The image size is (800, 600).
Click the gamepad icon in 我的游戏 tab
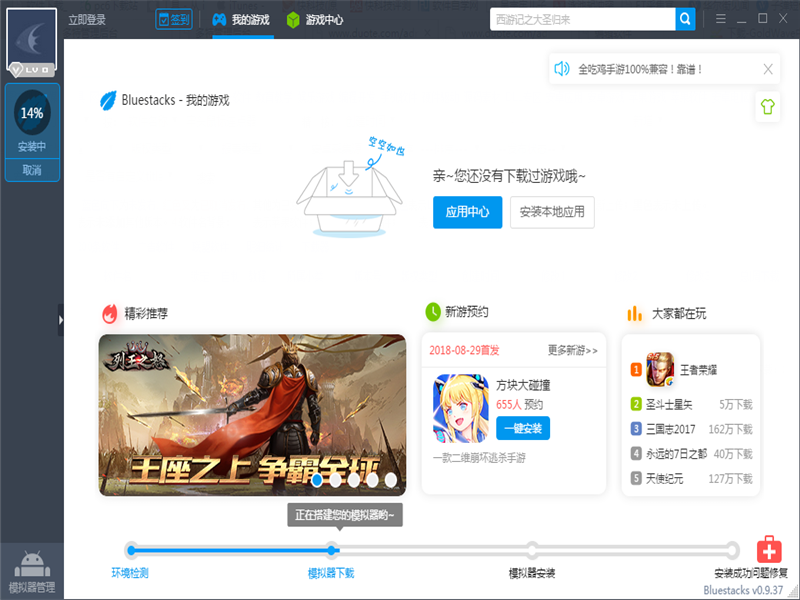219,20
